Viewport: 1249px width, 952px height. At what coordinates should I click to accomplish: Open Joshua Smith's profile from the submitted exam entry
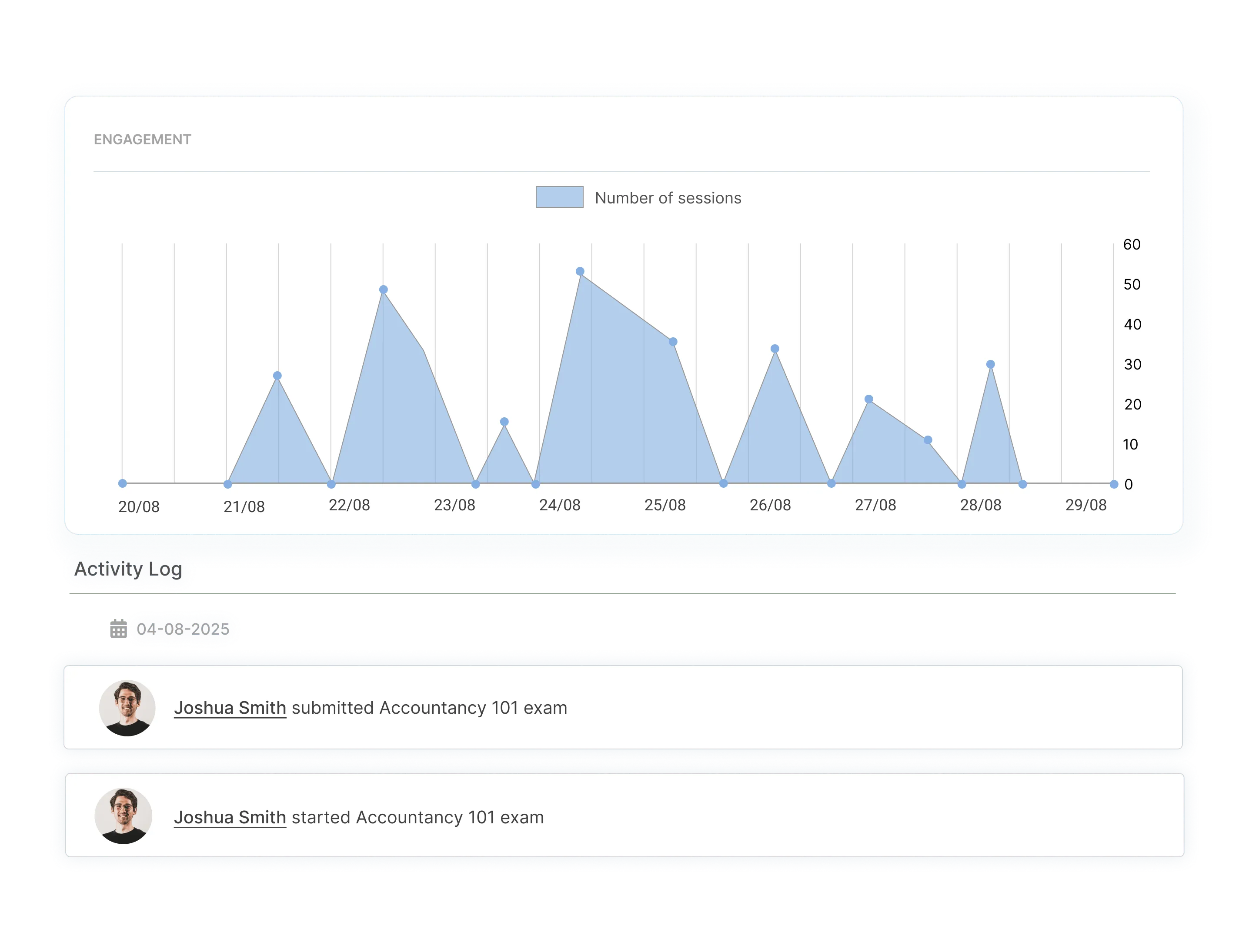point(230,707)
